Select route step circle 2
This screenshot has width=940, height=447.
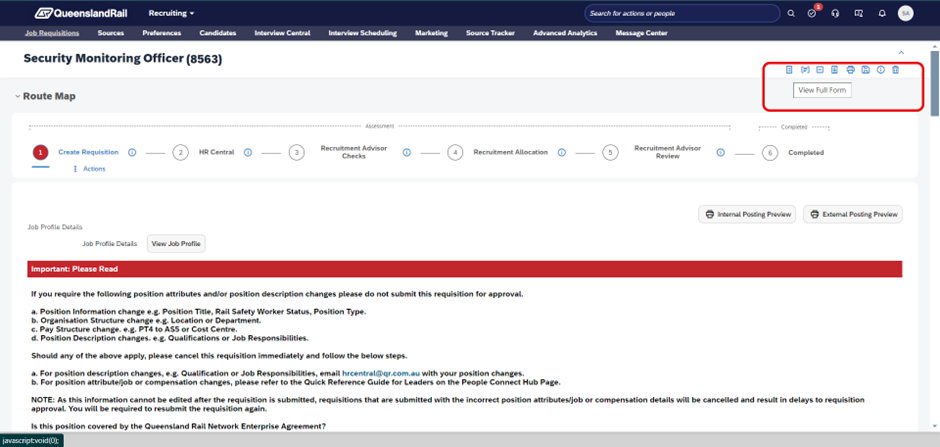point(180,153)
